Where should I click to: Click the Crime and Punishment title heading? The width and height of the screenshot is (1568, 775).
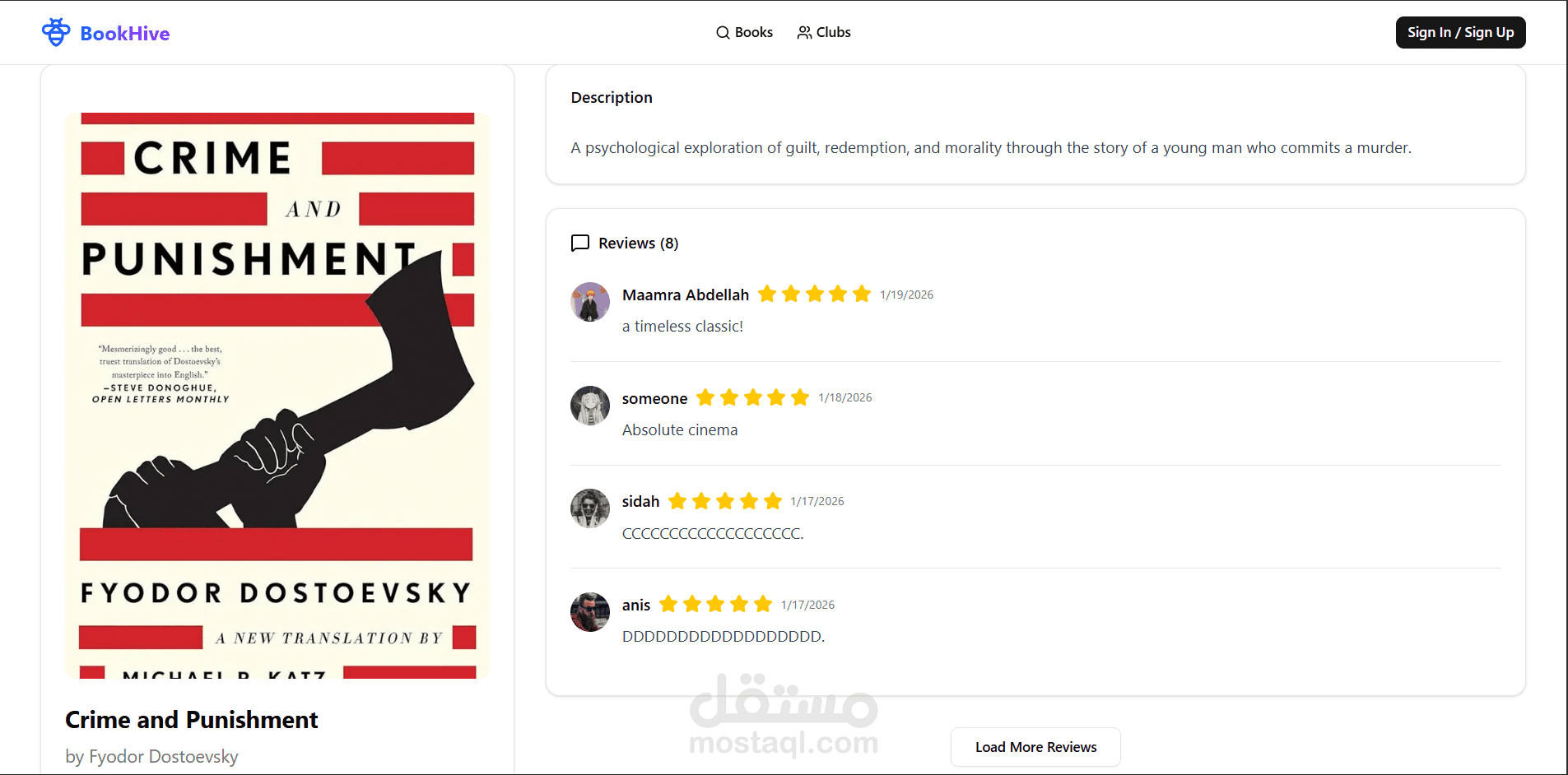pos(192,720)
